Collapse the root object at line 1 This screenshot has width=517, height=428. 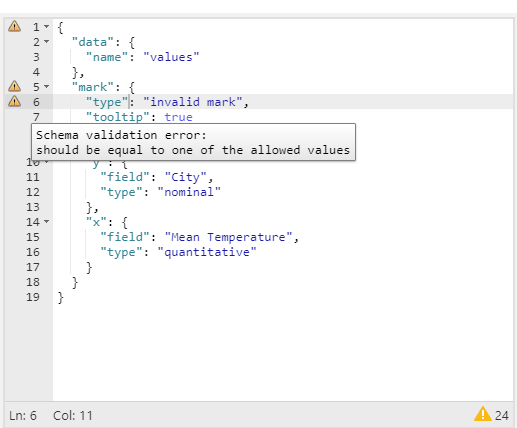[47, 26]
